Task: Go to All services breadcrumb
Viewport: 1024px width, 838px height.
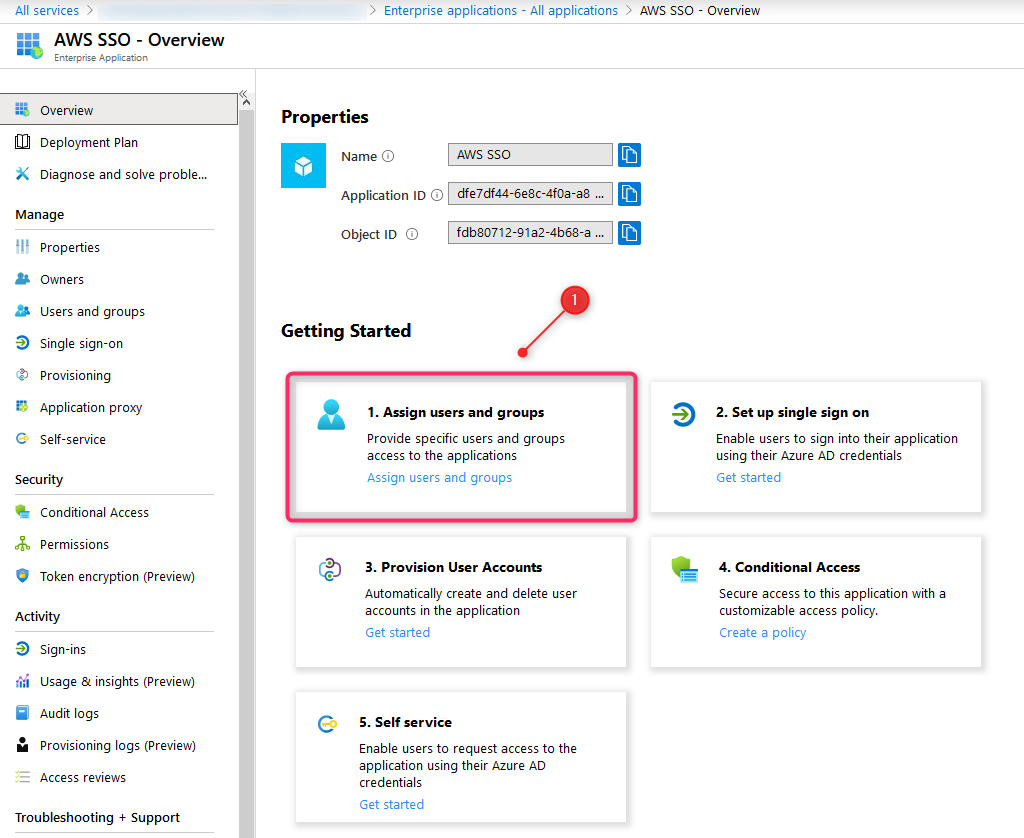Action: point(46,10)
